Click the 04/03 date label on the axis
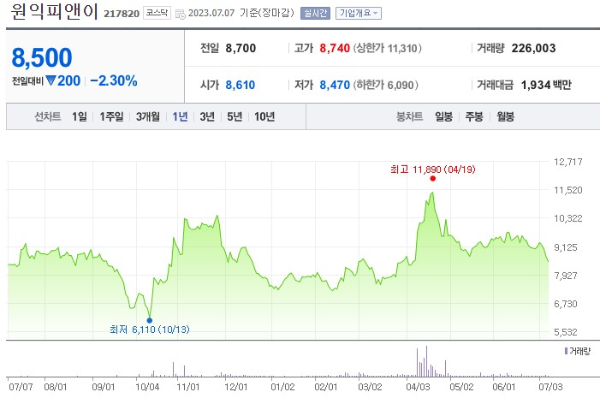The width and height of the screenshot is (600, 408). point(418,387)
